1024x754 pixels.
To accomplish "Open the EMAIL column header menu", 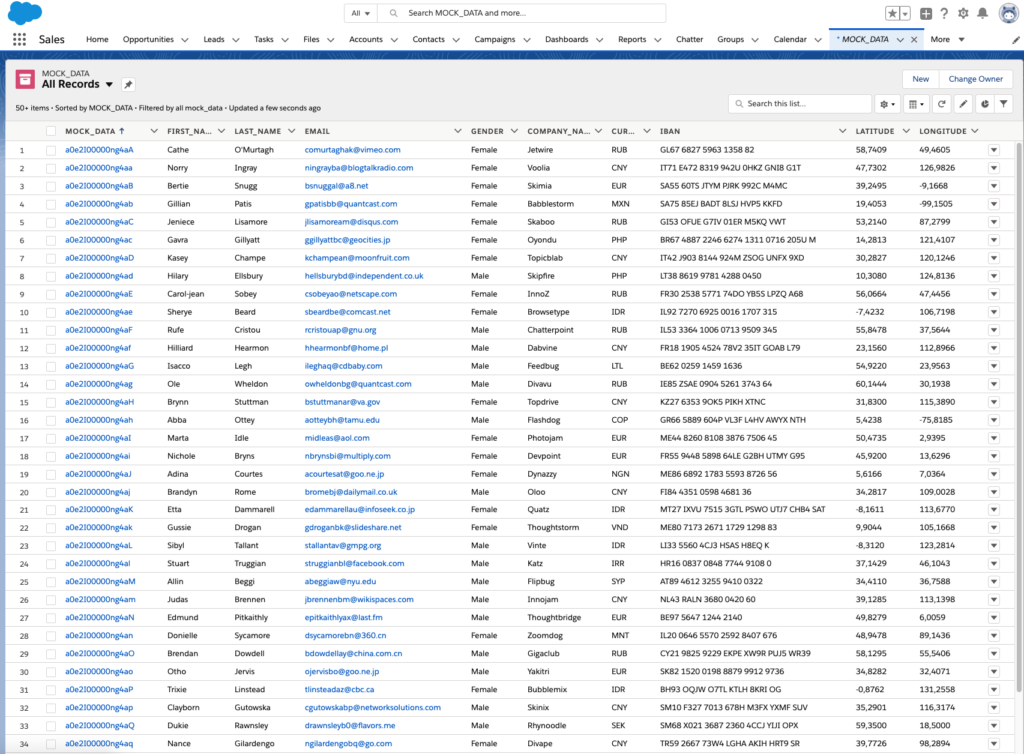I will coord(458,131).
